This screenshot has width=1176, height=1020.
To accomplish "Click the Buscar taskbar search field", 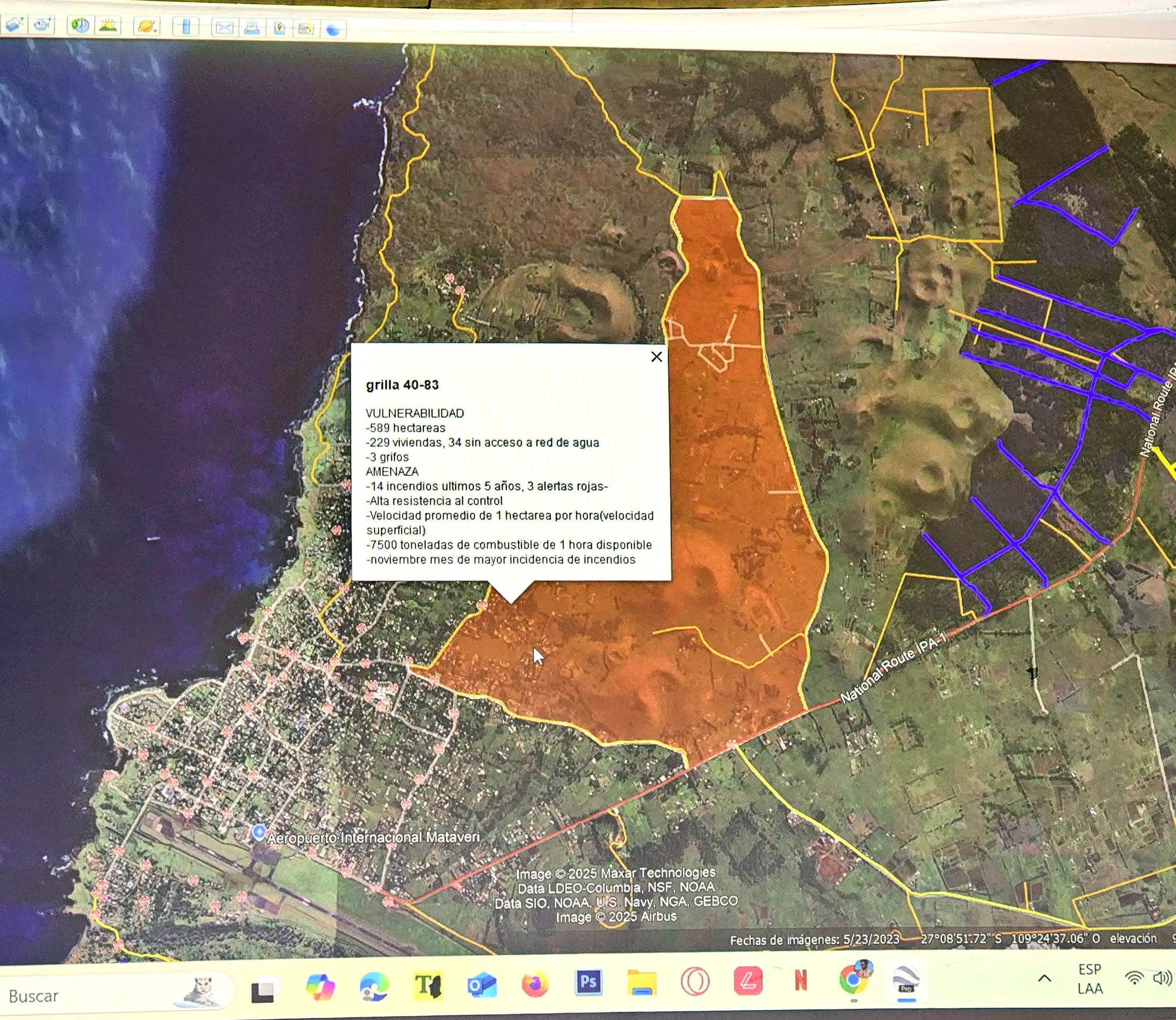I will pos(88,996).
